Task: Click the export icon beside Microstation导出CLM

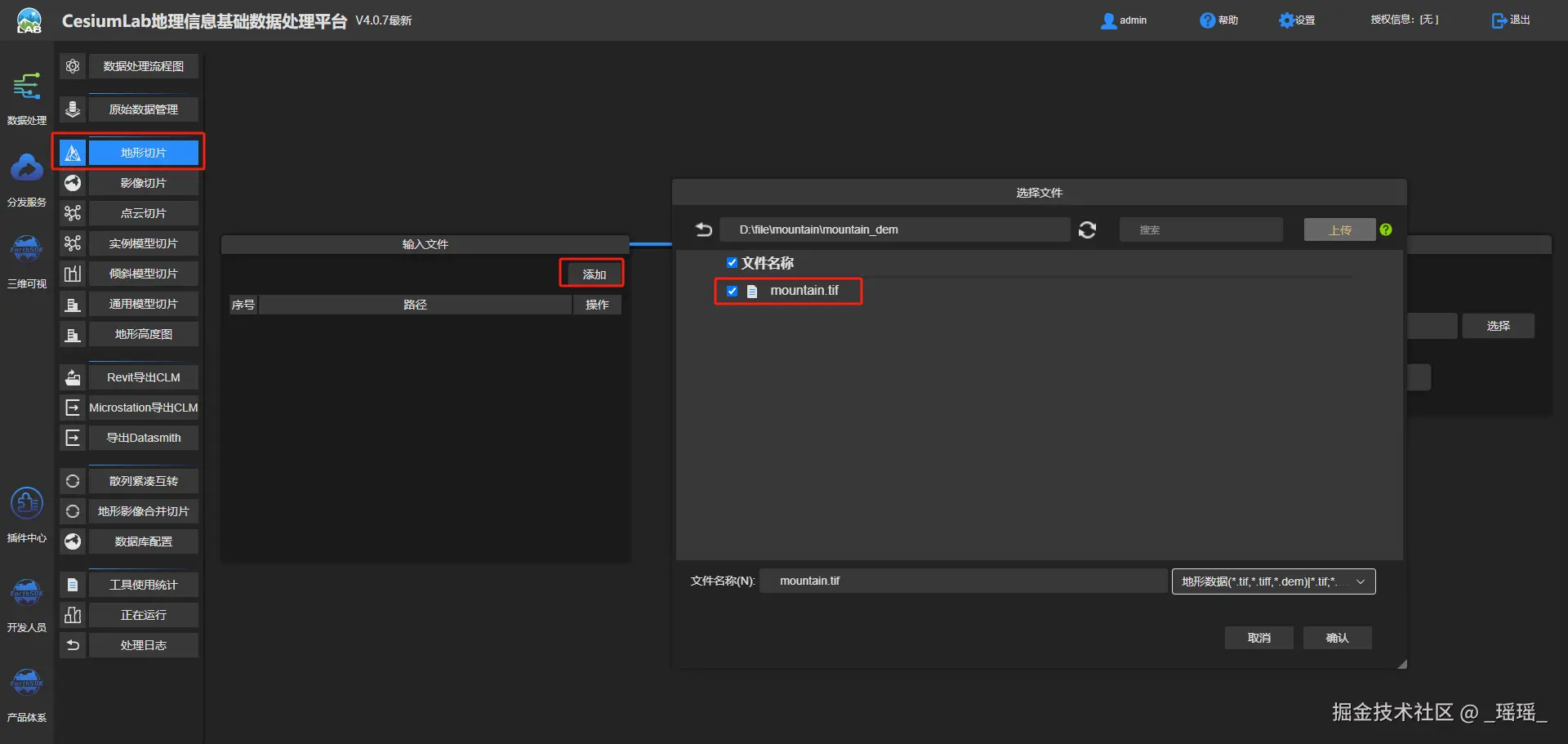Action: point(73,408)
